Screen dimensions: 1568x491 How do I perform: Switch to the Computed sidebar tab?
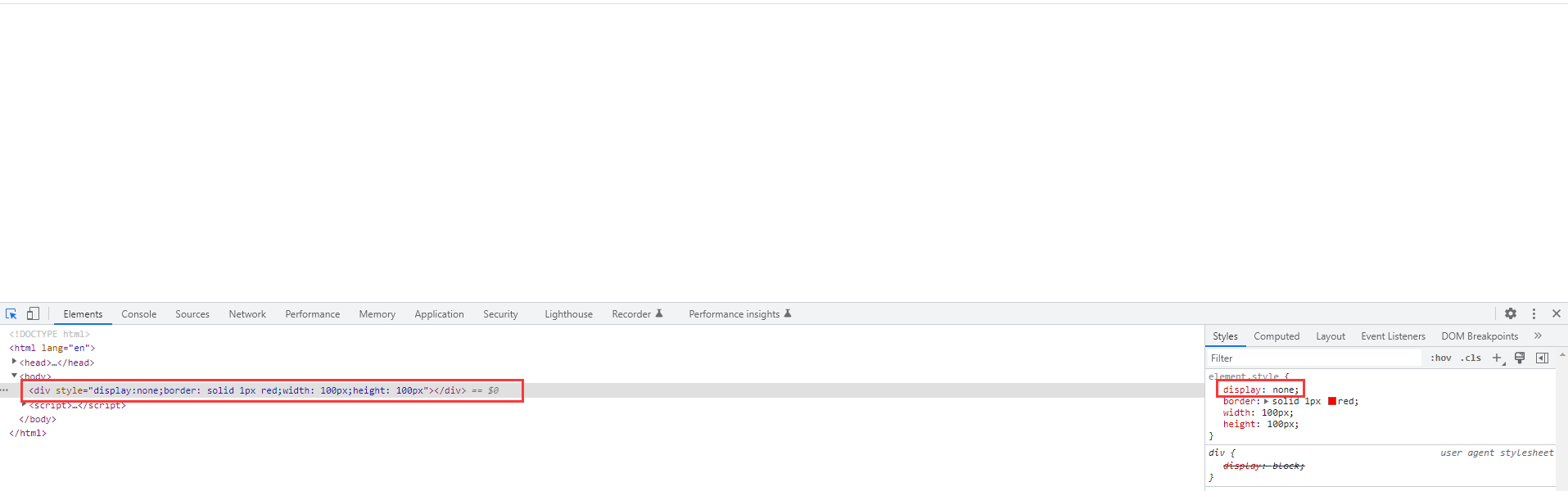tap(1277, 336)
